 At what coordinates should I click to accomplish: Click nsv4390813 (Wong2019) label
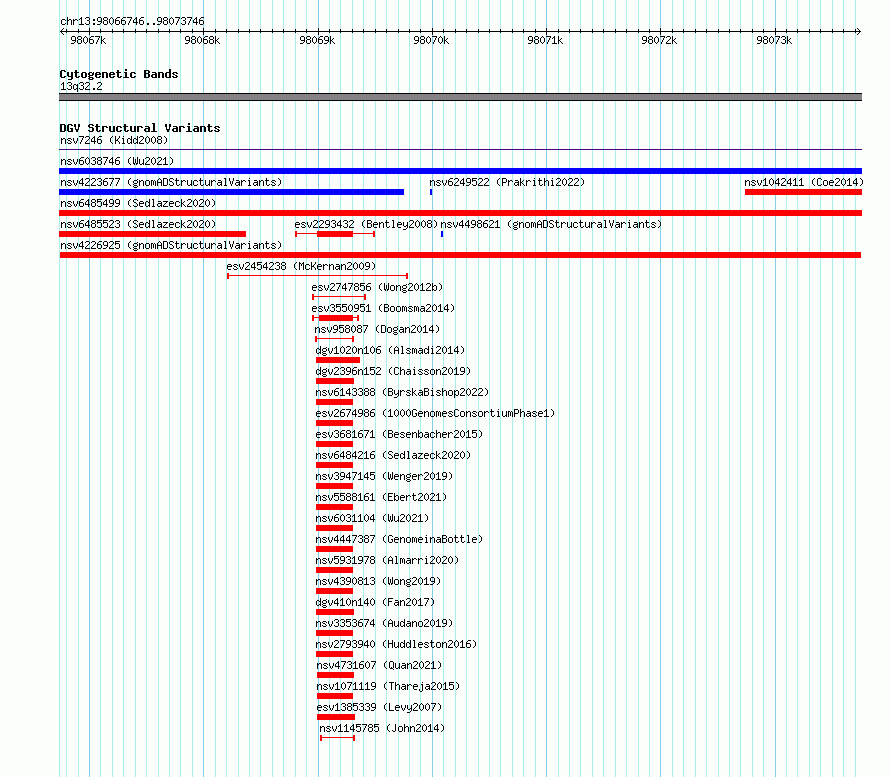[x=378, y=581]
